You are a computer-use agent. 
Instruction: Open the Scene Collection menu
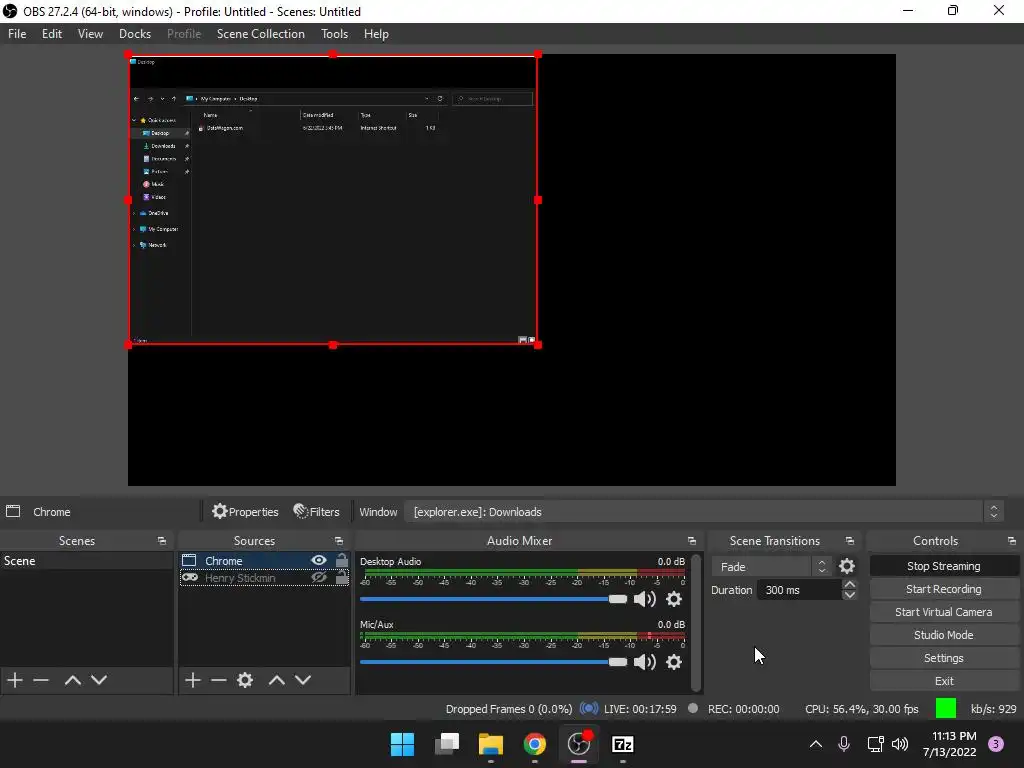pyautogui.click(x=261, y=34)
